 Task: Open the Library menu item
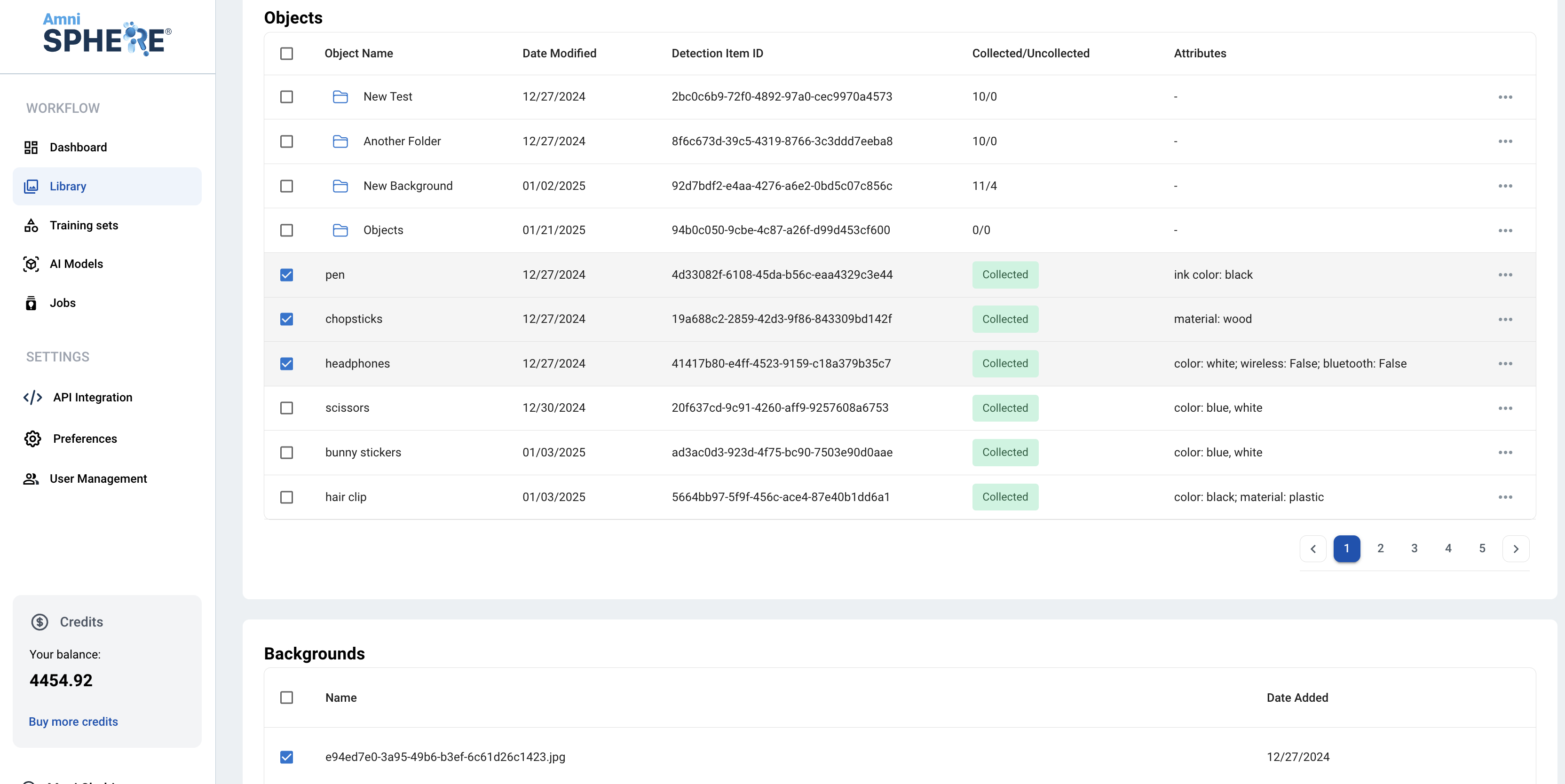point(68,187)
